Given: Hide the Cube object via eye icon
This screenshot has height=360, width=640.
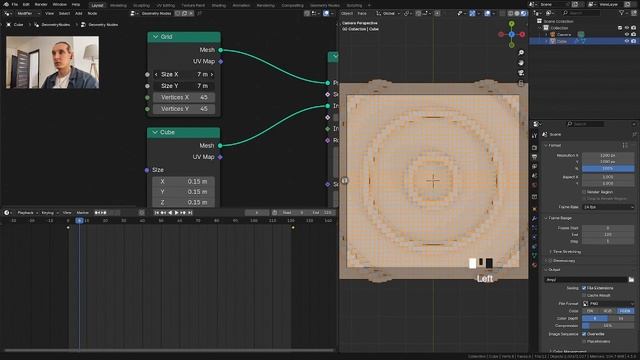Looking at the screenshot, I should (627, 41).
